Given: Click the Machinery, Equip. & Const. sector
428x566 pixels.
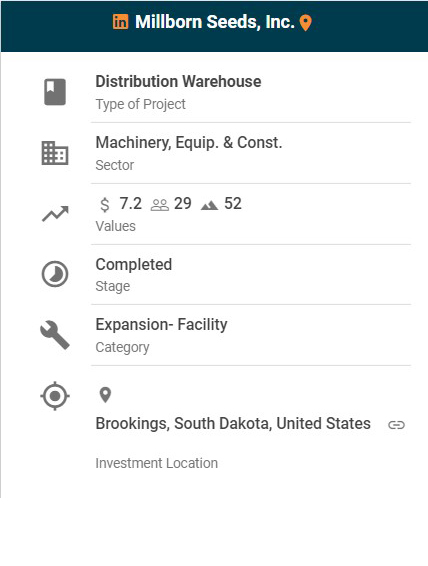Looking at the screenshot, I should 189,143.
